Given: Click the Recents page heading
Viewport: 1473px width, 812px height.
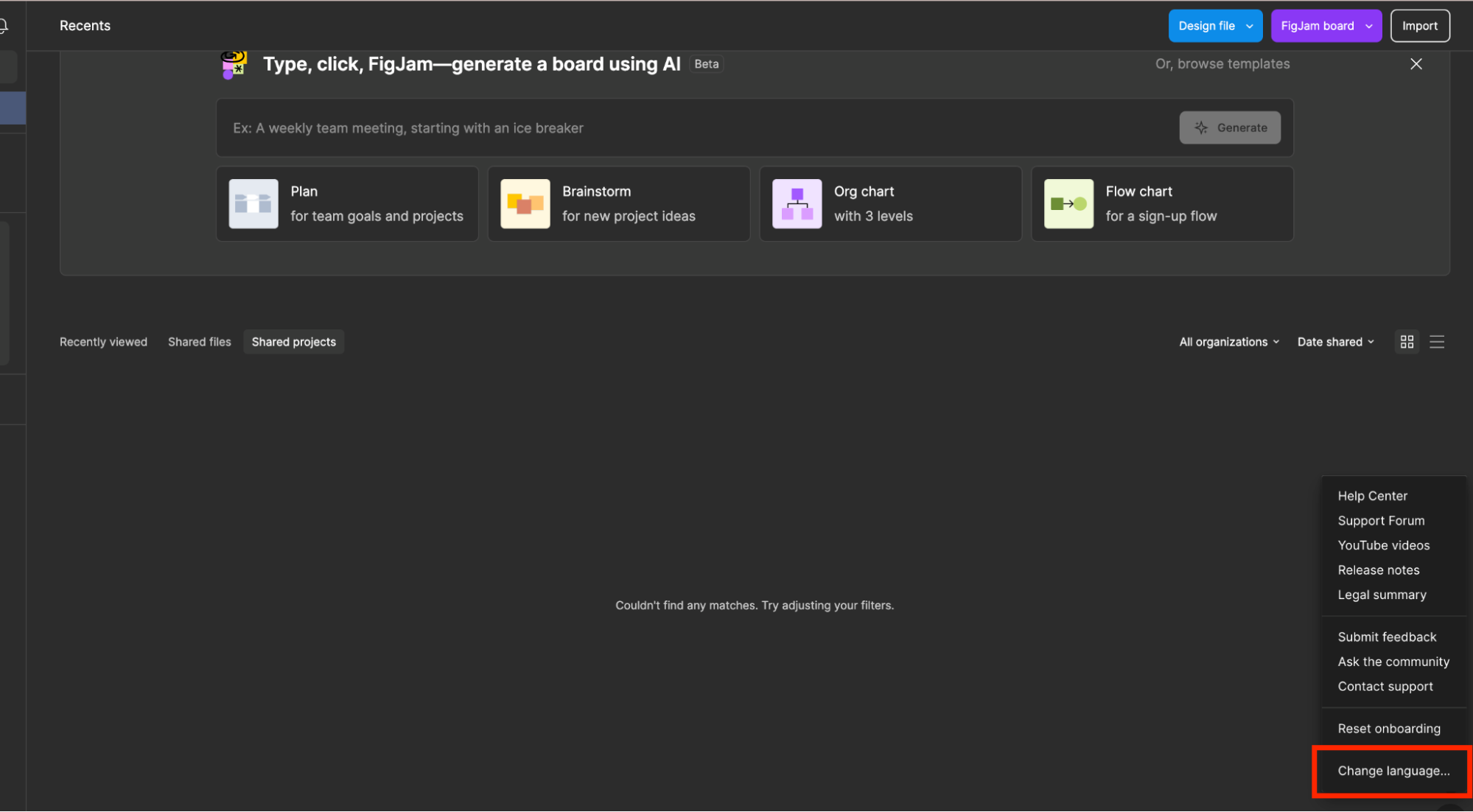Looking at the screenshot, I should coord(85,26).
